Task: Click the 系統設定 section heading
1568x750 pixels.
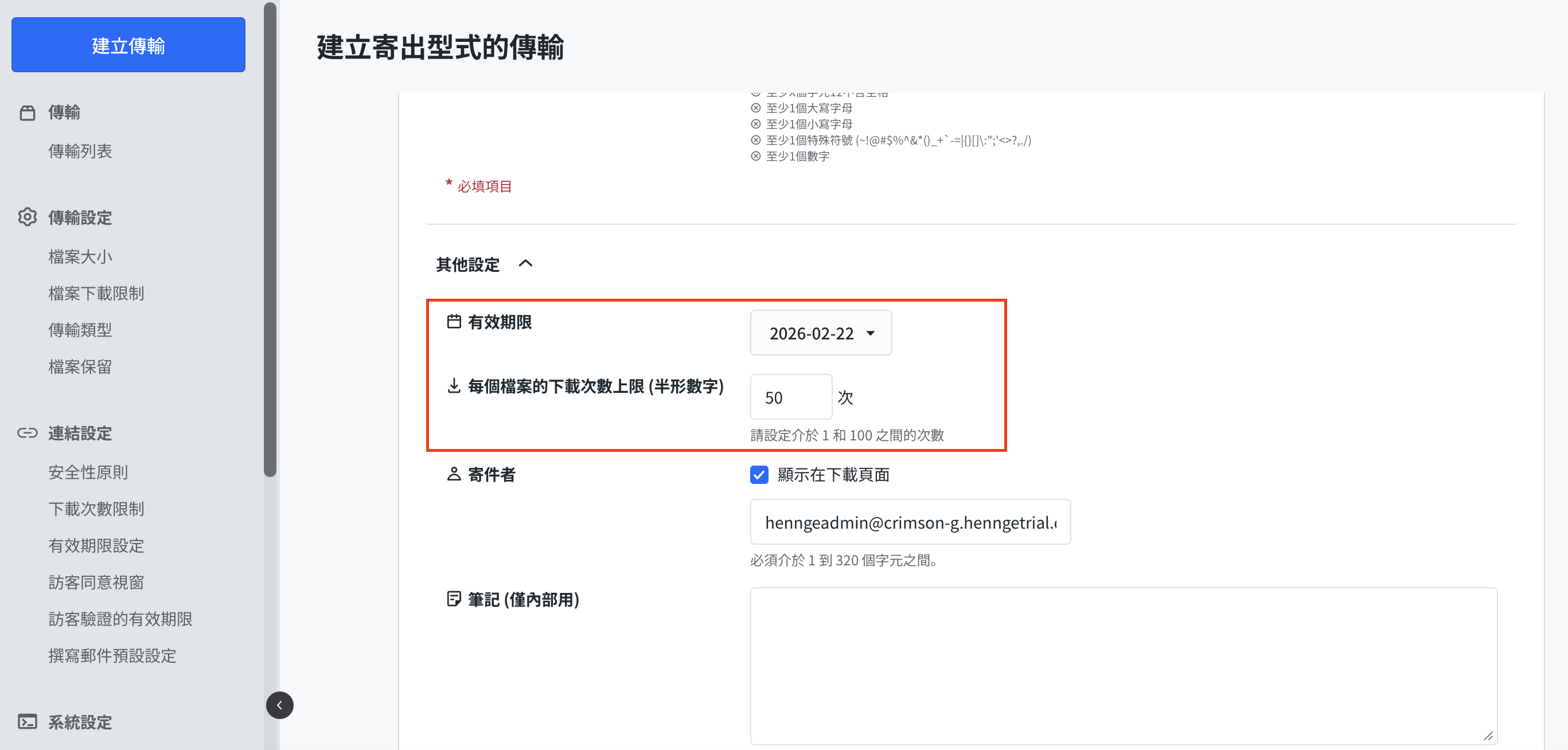Action: [80, 722]
